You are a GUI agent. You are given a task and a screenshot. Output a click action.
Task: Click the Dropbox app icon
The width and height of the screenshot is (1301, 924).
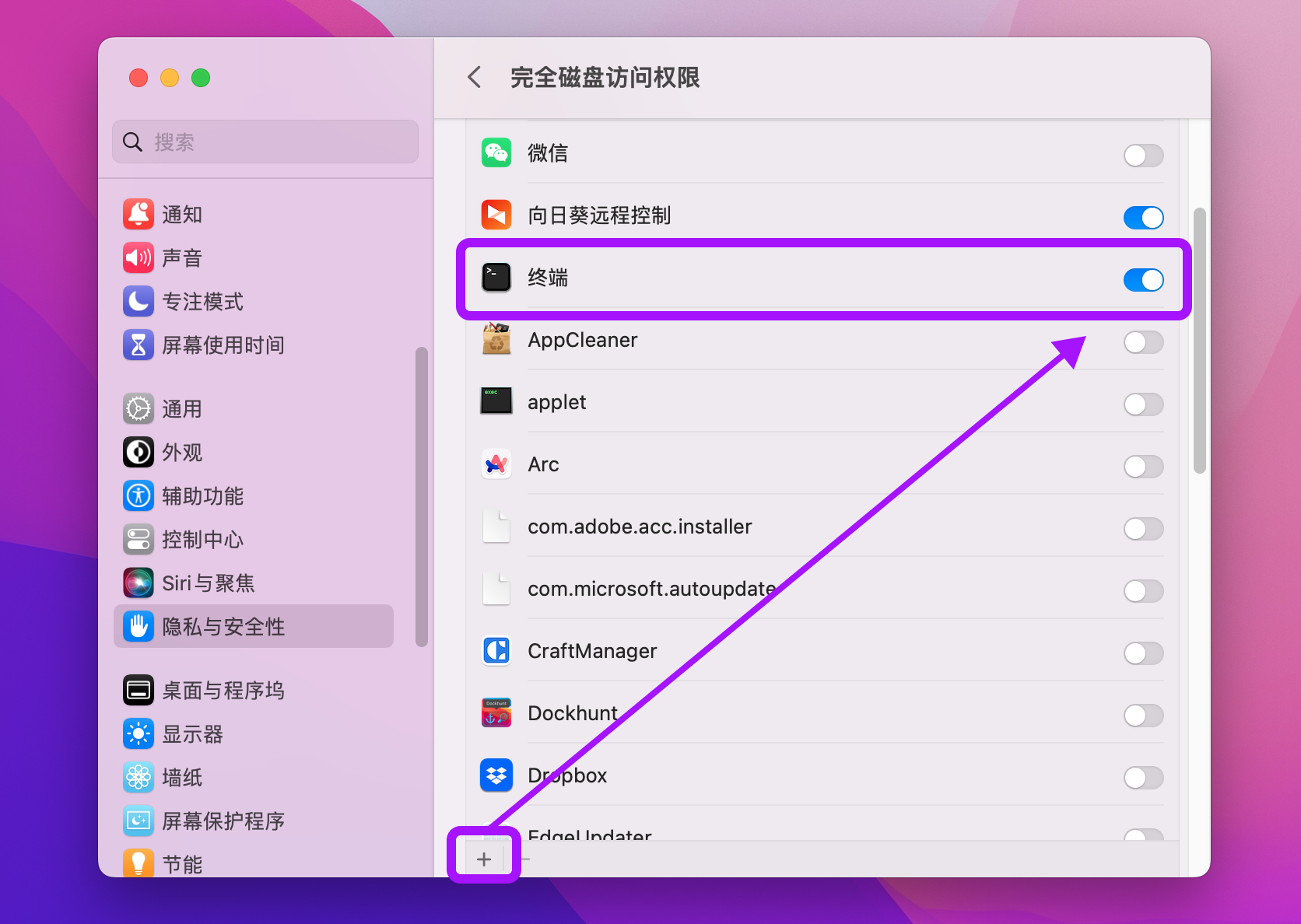pos(496,775)
